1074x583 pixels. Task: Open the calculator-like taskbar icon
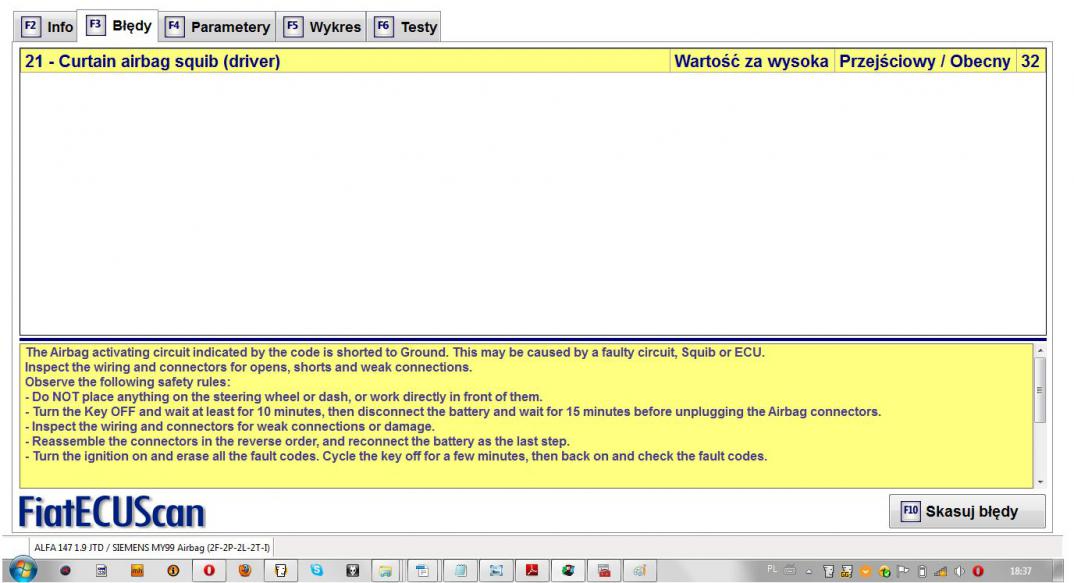click(x=101, y=570)
